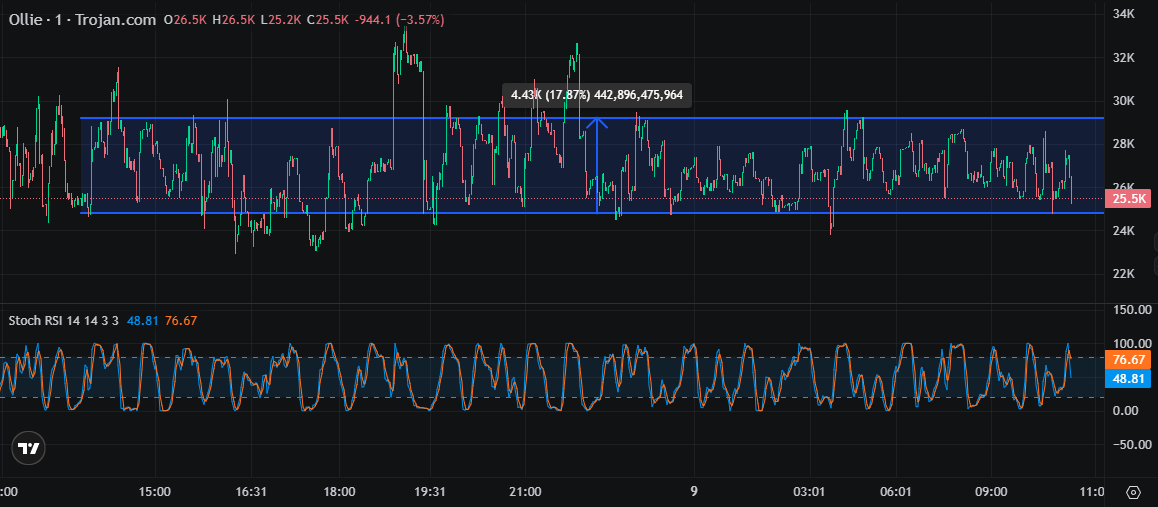Click the 30K price axis label

click(x=1123, y=101)
